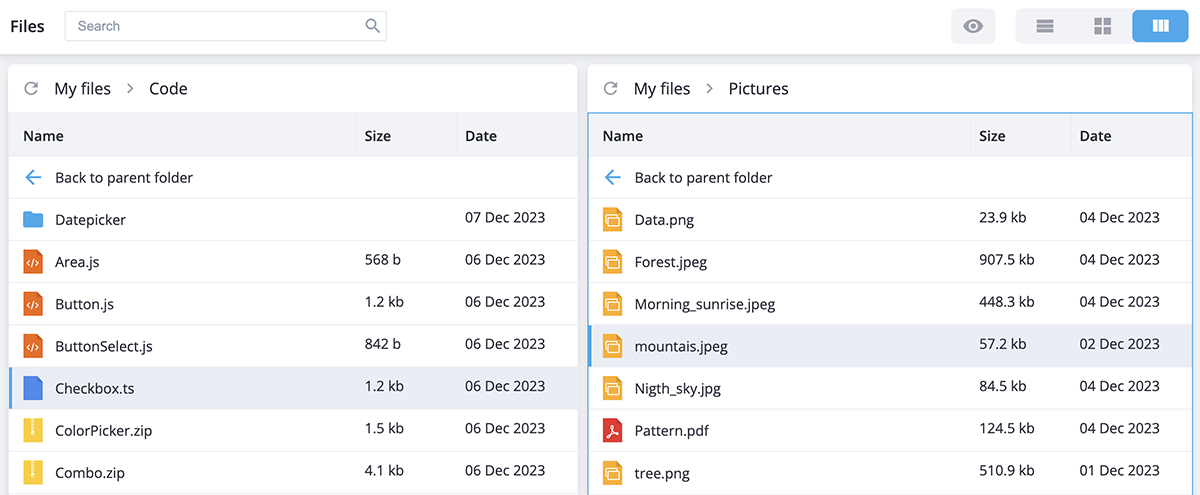The height and width of the screenshot is (495, 1200).
Task: Select the Datepicker folder icon
Action: point(33,219)
